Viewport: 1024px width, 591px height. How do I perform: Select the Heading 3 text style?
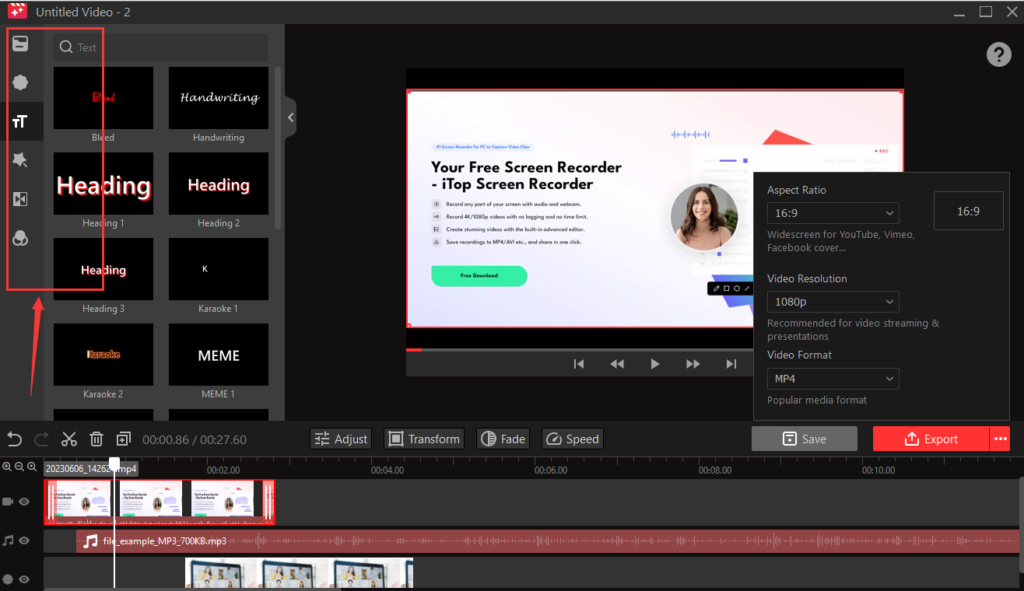coord(103,269)
